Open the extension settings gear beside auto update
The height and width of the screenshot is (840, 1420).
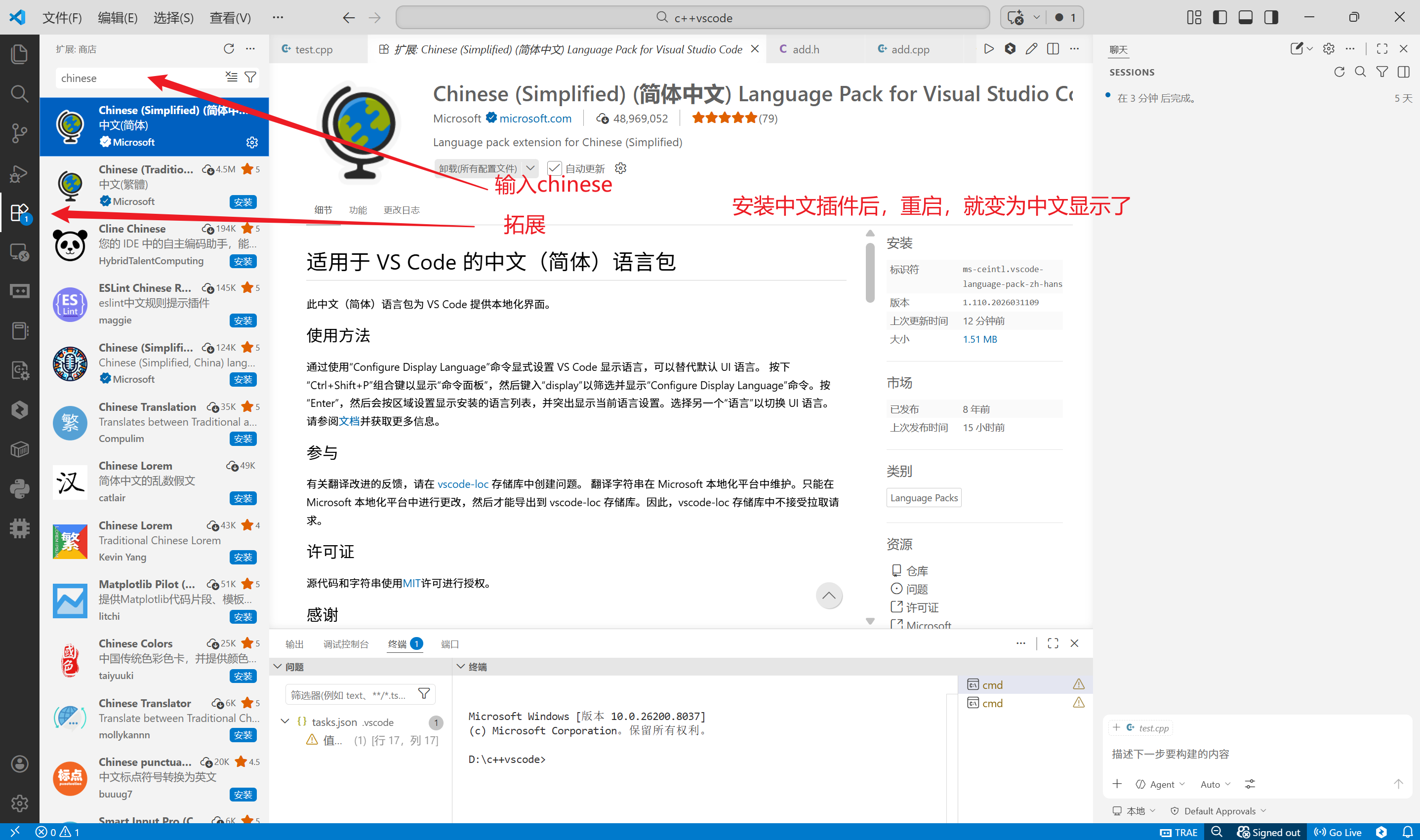click(620, 168)
